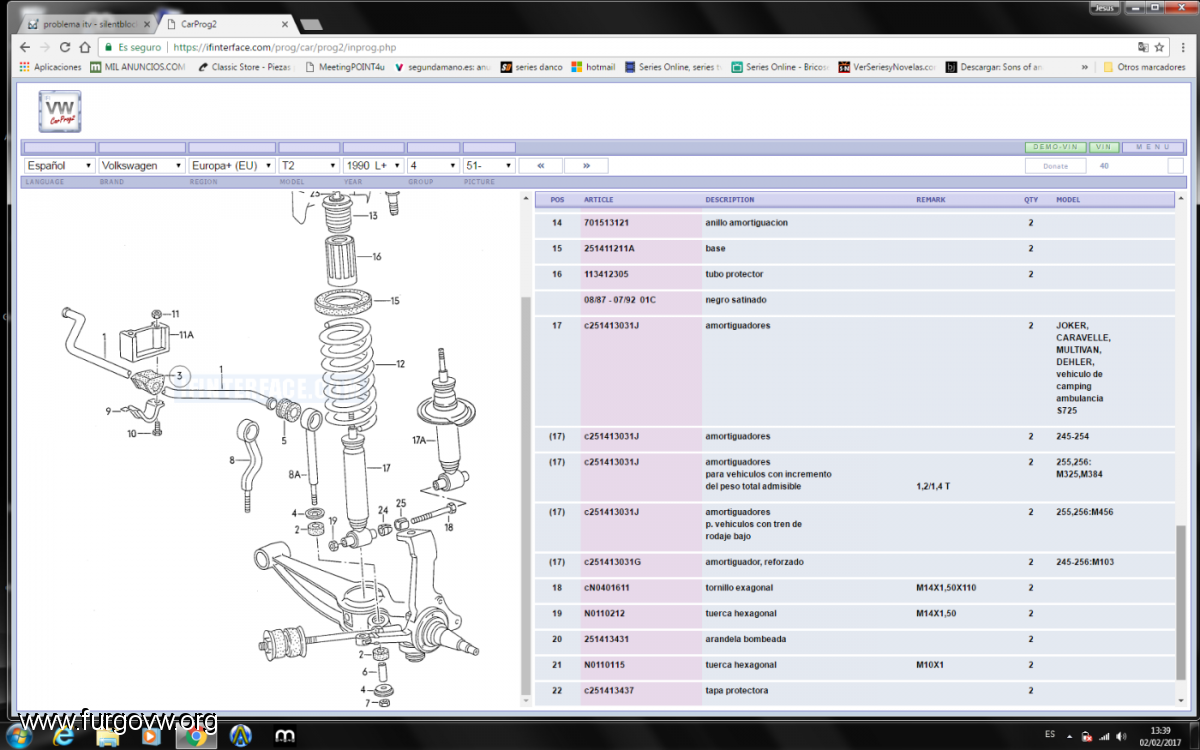This screenshot has width=1200, height=750.
Task: Open the MIL ANUNCIOS.COM bookmark
Action: coord(138,67)
